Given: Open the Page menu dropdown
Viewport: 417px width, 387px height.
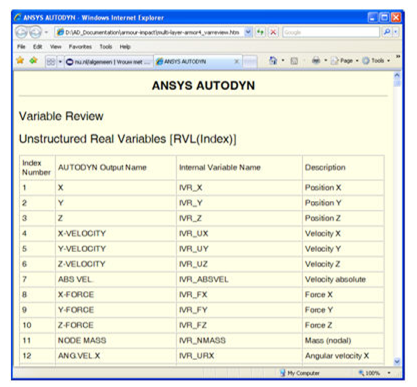Looking at the screenshot, I should (345, 61).
